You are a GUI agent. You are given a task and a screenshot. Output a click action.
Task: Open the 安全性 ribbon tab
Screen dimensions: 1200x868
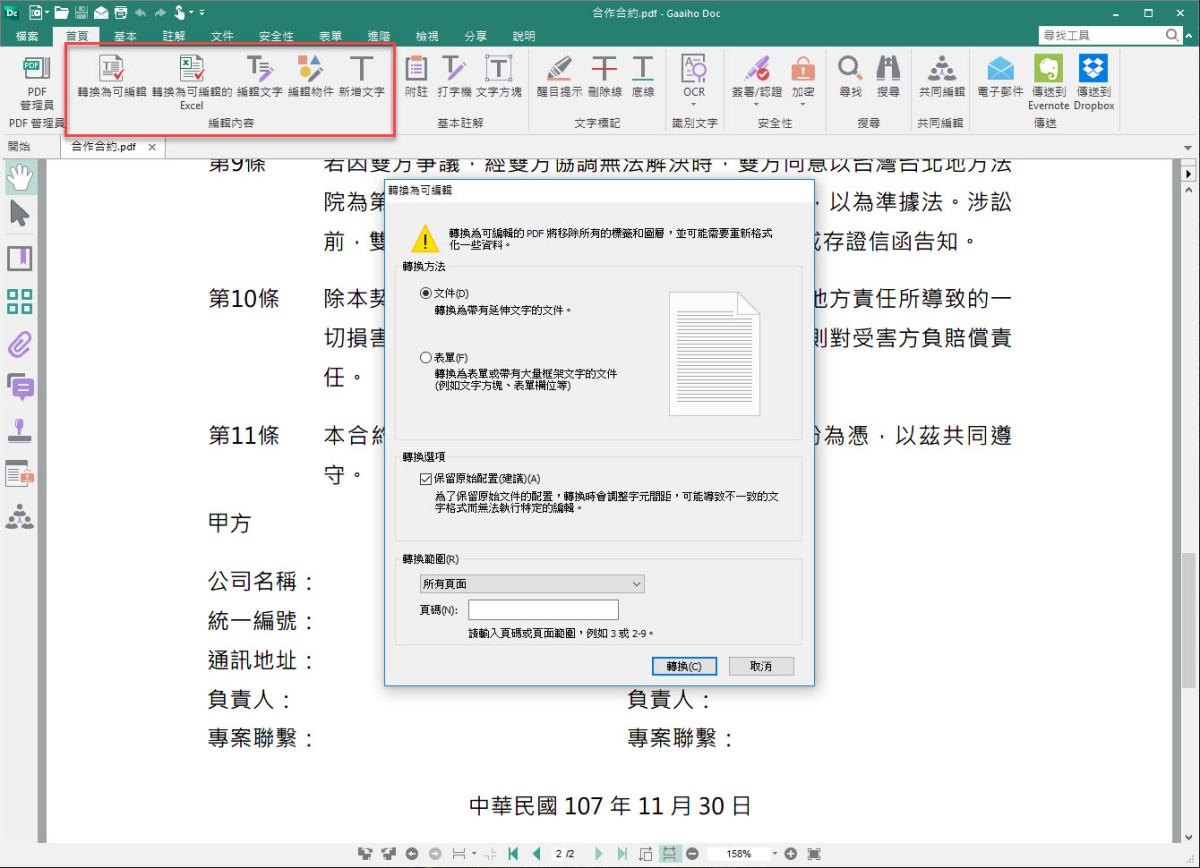[276, 36]
